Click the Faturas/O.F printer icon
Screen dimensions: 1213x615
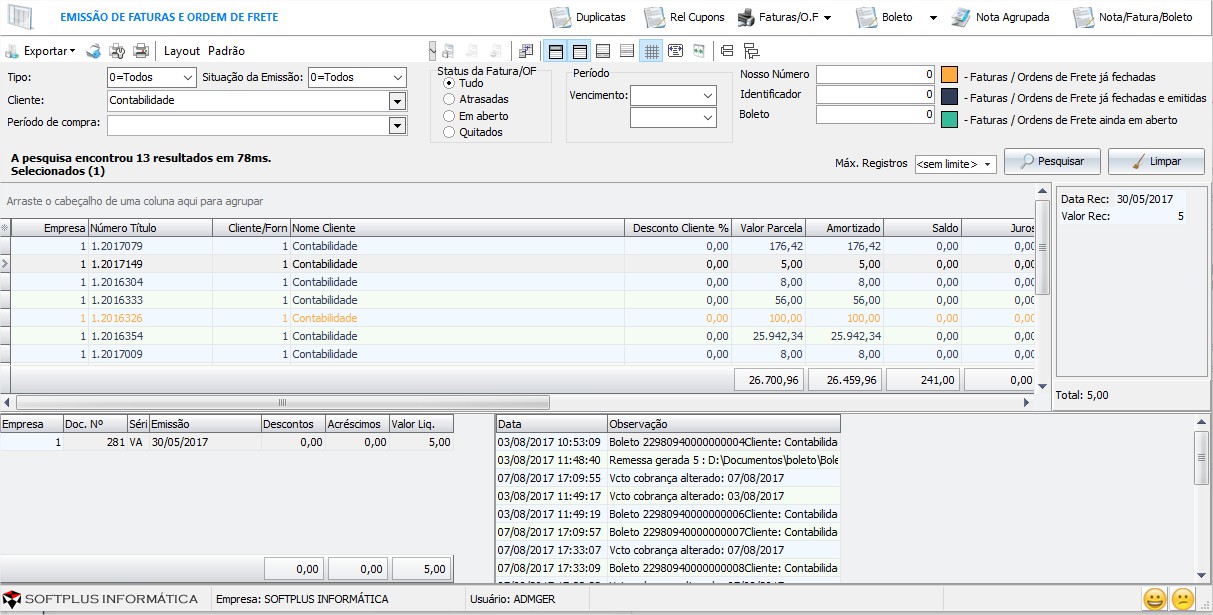747,17
